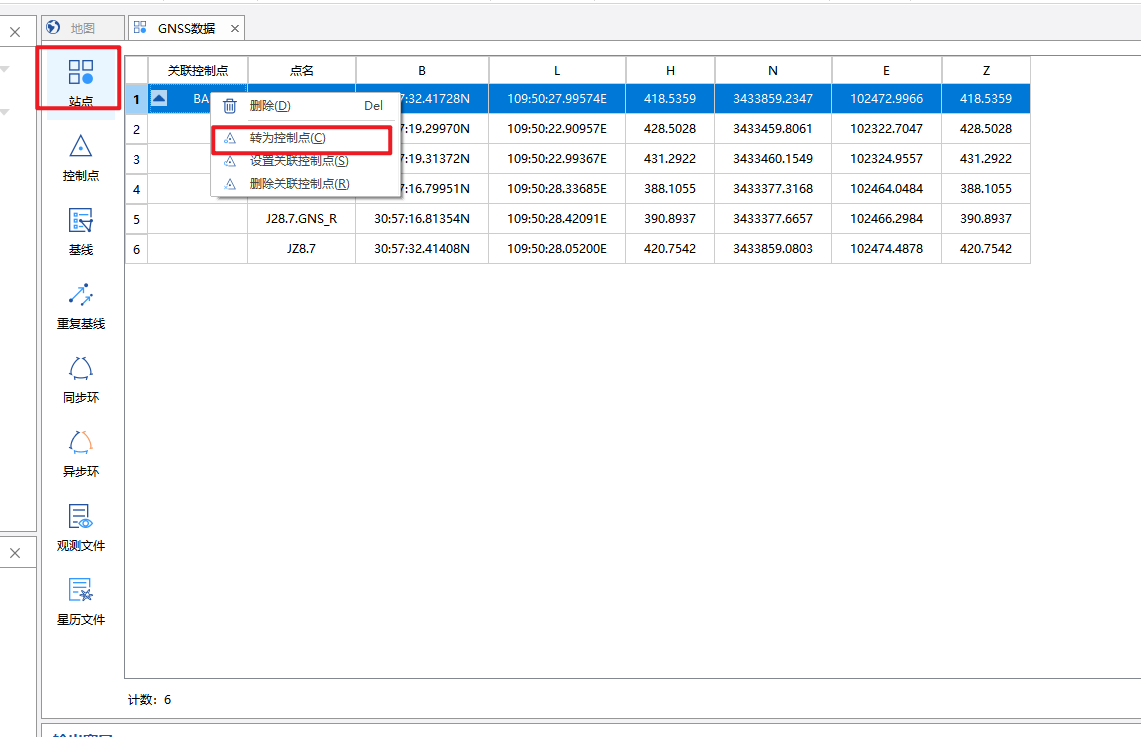Choose 转为控制点 from context menu
This screenshot has width=1141, height=737.
(x=287, y=138)
